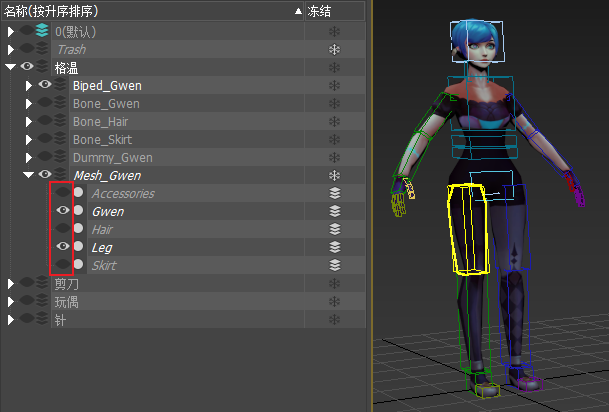Click the white object color dot beside Leg
The height and width of the screenshot is (412, 609).
pyautogui.click(x=78, y=247)
